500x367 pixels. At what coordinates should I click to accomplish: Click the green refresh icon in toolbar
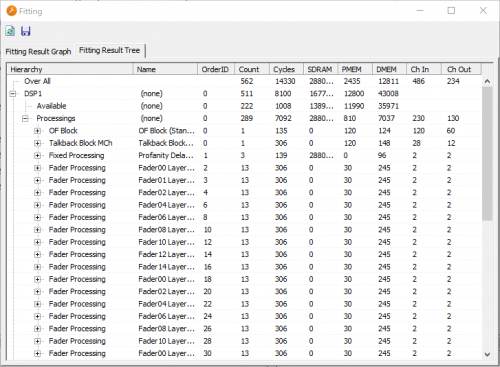click(10, 31)
